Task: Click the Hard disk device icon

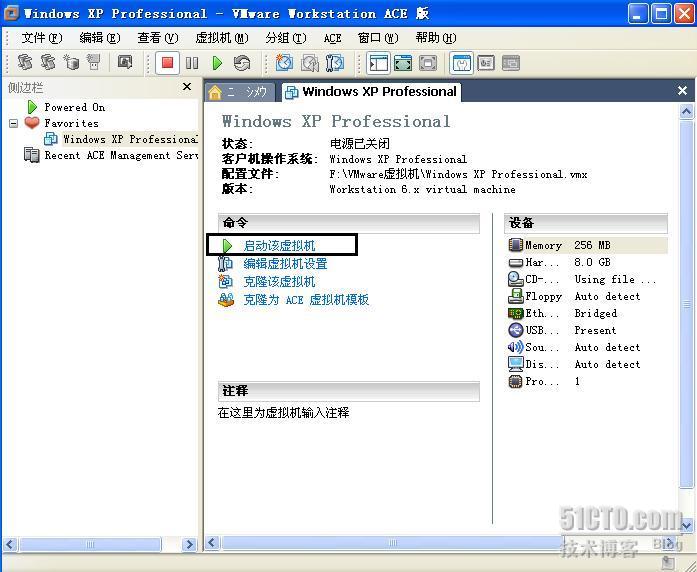Action: 515,263
